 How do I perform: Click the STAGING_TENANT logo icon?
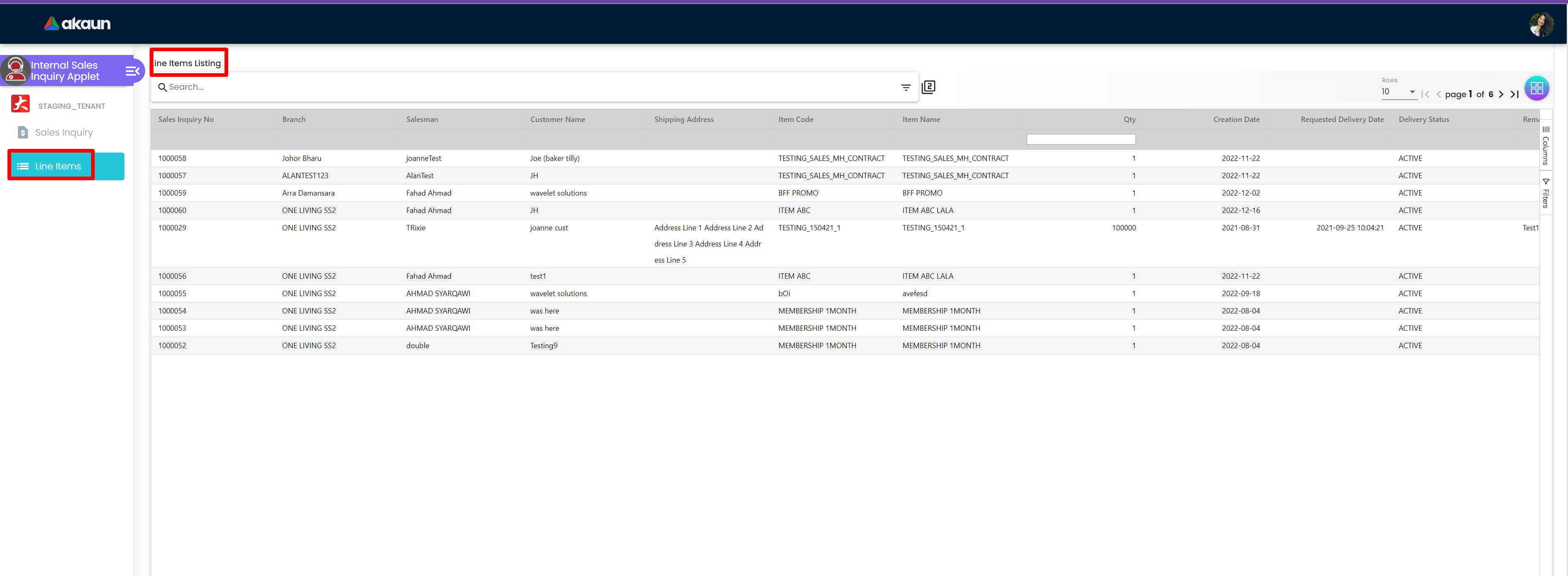point(21,105)
